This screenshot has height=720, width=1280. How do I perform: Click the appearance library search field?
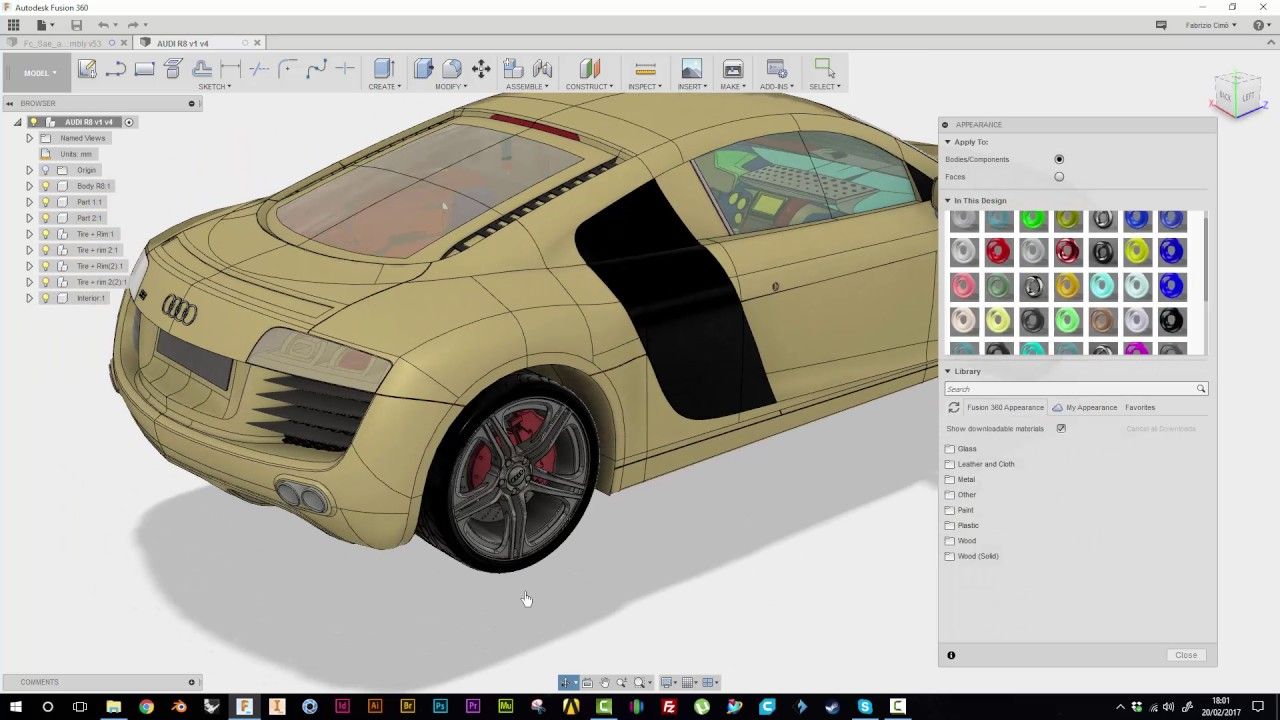tap(1070, 389)
